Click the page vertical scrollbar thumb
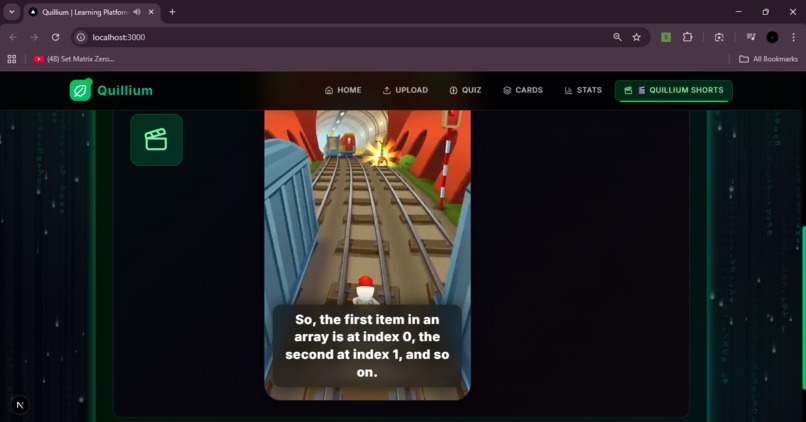The height and width of the screenshot is (422, 806). click(803, 307)
